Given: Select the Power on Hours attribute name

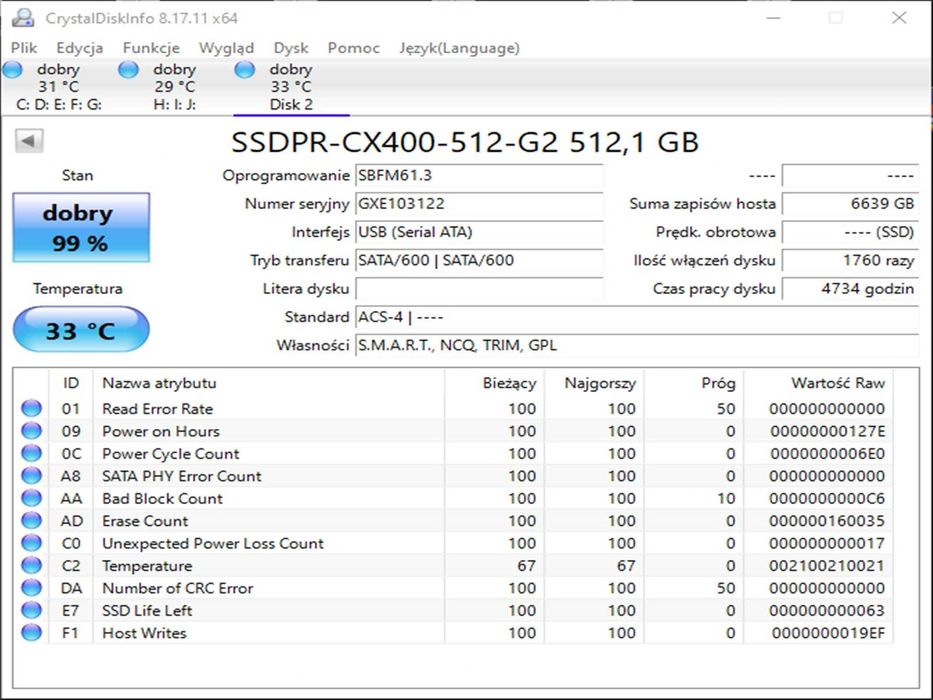Looking at the screenshot, I should 161,431.
